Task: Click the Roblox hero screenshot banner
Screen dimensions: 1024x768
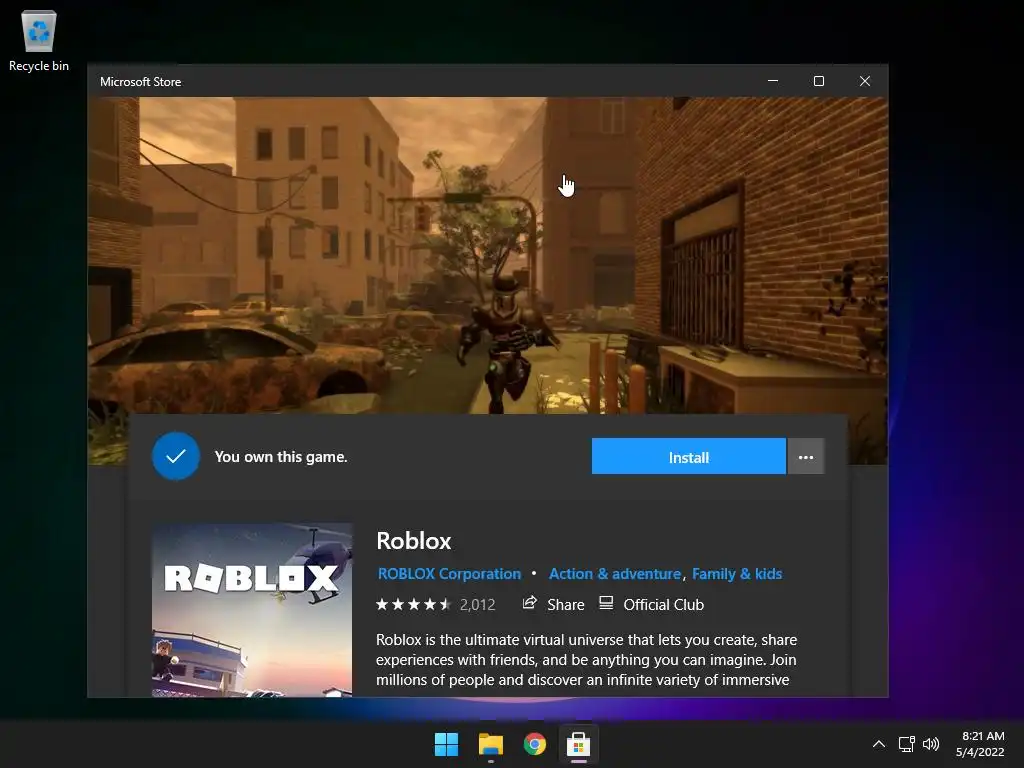Action: 488,255
